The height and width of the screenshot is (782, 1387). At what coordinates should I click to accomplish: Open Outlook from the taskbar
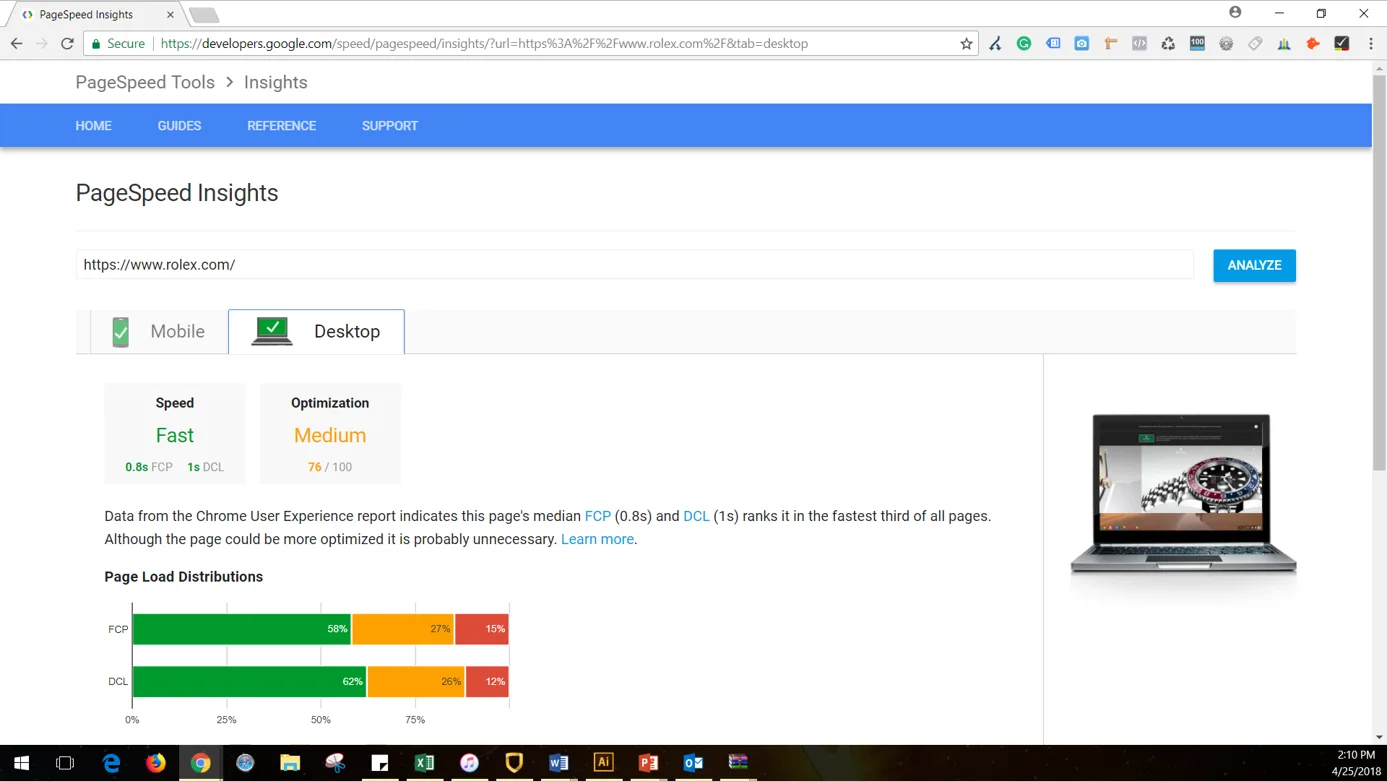[x=693, y=762]
